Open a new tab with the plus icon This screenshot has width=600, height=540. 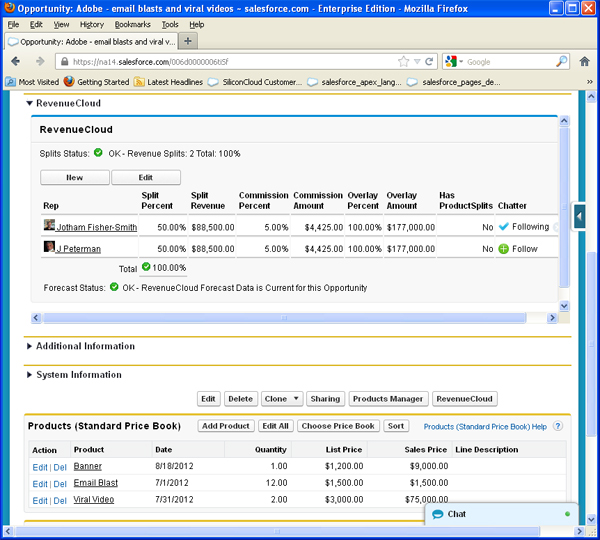coord(188,41)
